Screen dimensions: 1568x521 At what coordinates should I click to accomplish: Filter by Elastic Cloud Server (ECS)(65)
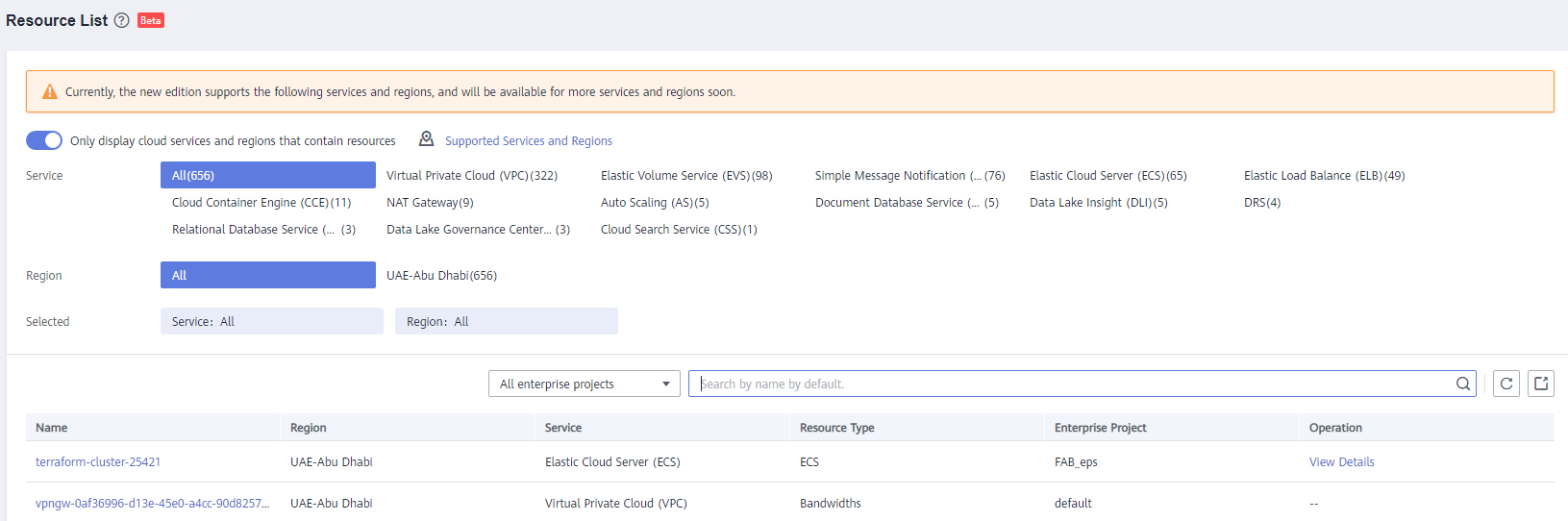tap(1108, 175)
